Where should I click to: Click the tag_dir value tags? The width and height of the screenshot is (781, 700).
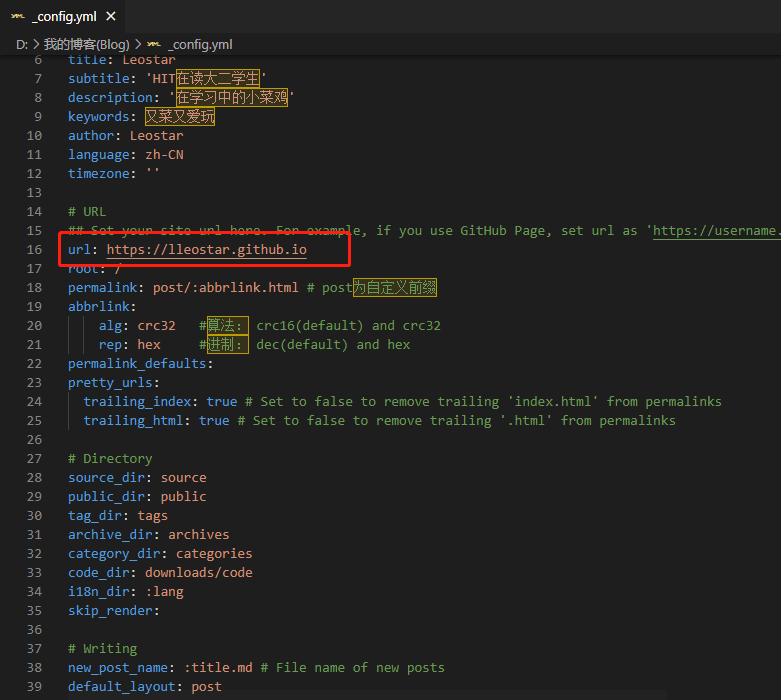152,515
